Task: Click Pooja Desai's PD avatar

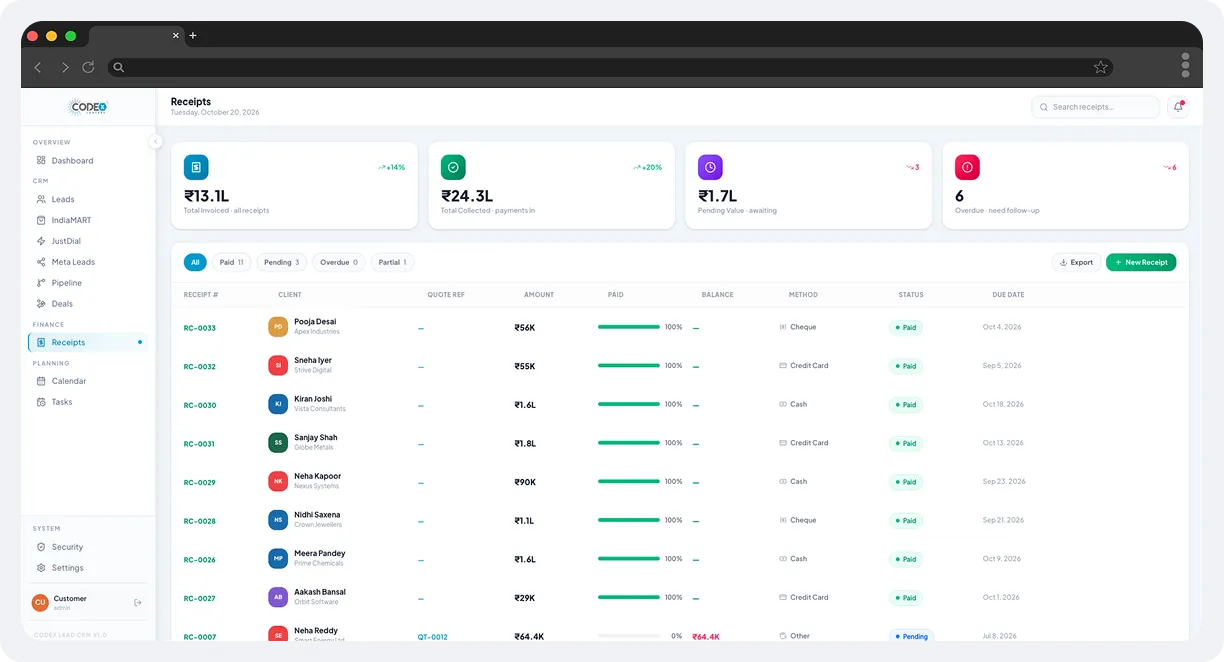Action: pos(278,327)
